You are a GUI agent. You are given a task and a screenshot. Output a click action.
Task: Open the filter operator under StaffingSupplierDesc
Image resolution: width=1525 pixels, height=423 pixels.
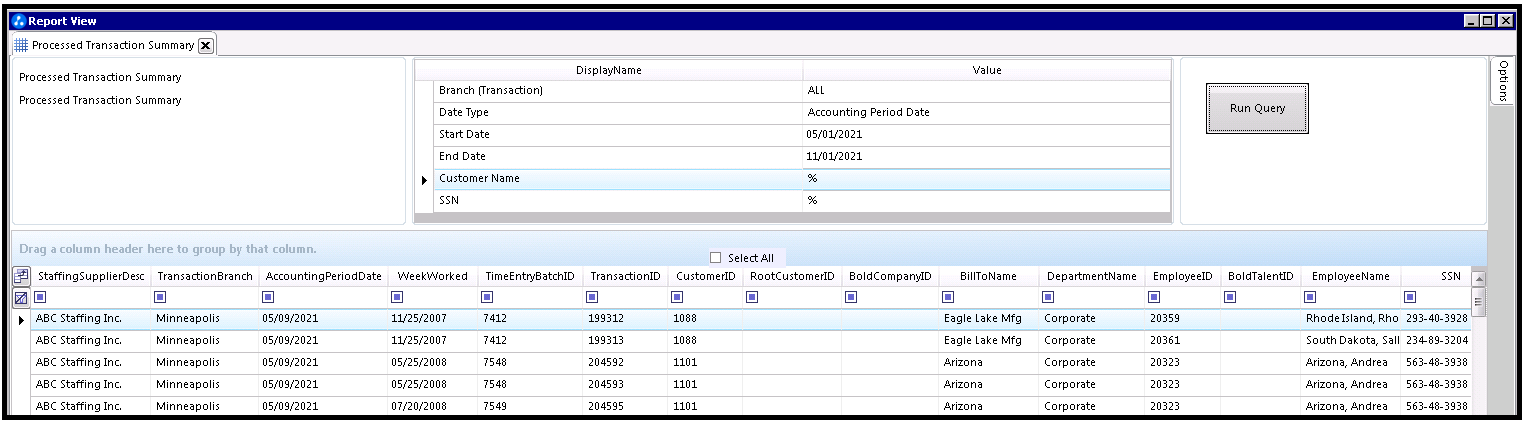click(x=40, y=297)
